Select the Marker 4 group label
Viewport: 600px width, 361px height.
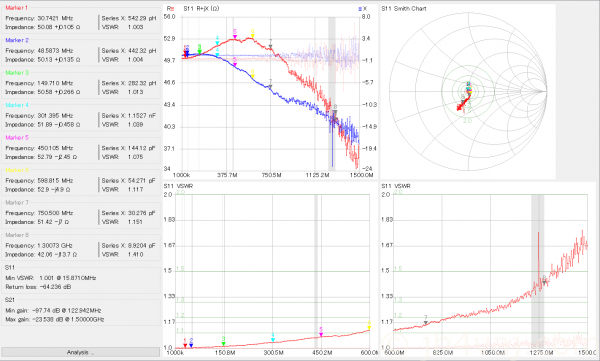click(17, 105)
